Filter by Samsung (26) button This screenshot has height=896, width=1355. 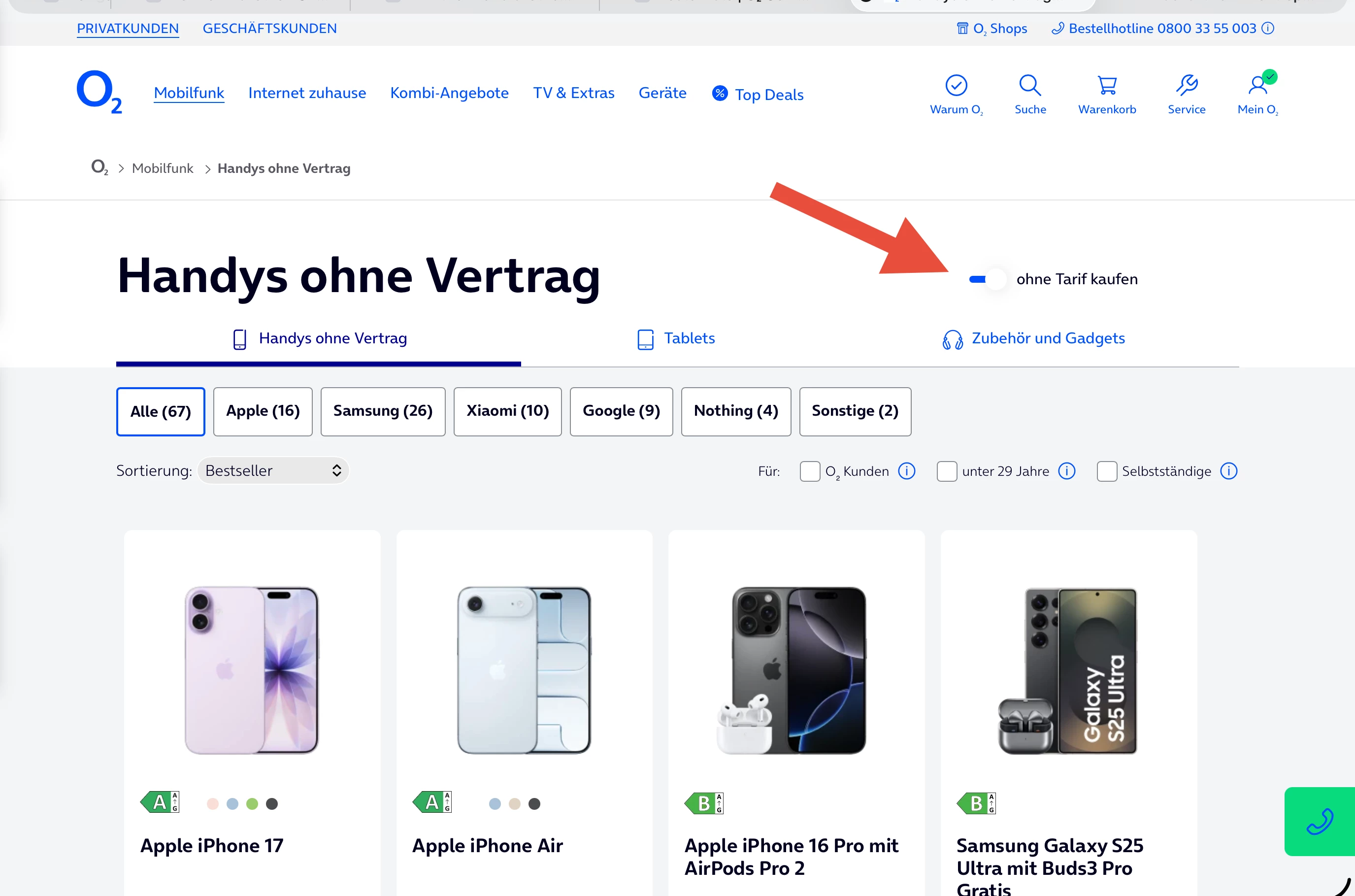(x=383, y=411)
